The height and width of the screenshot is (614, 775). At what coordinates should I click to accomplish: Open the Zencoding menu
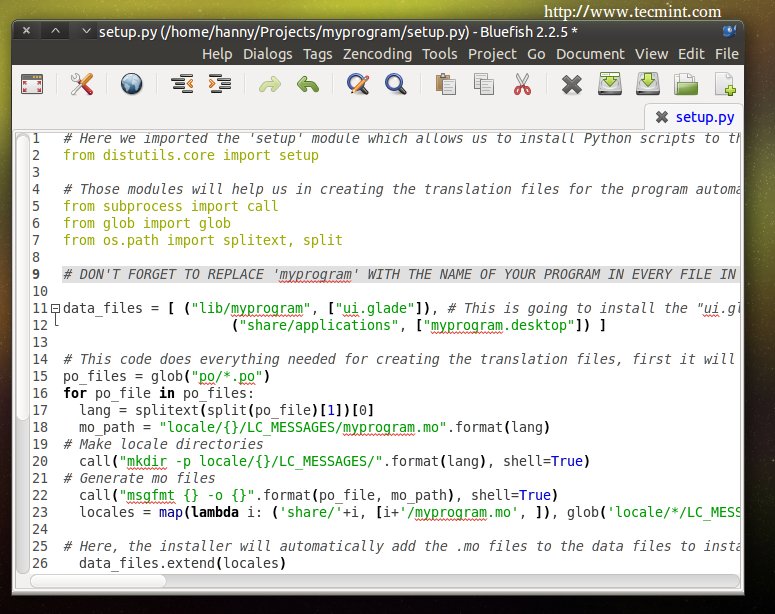pyautogui.click(x=378, y=53)
